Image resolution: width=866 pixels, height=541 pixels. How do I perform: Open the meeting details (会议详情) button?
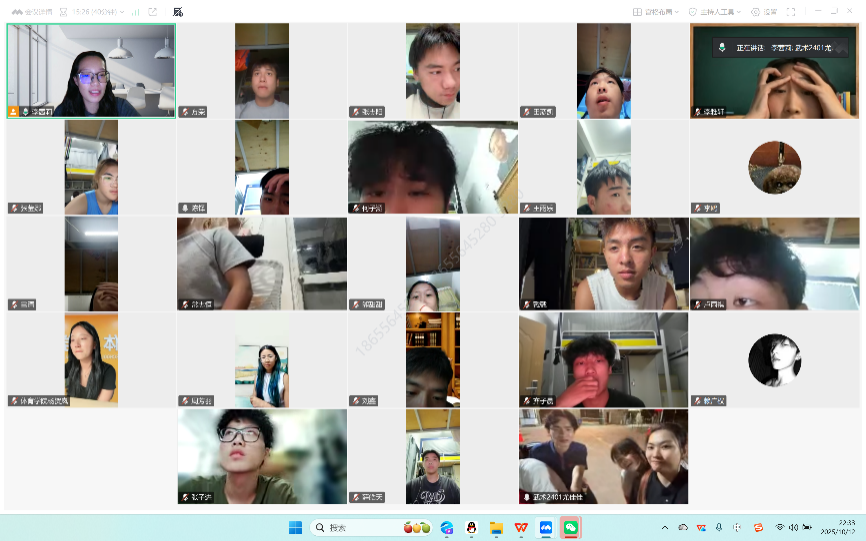(31, 12)
